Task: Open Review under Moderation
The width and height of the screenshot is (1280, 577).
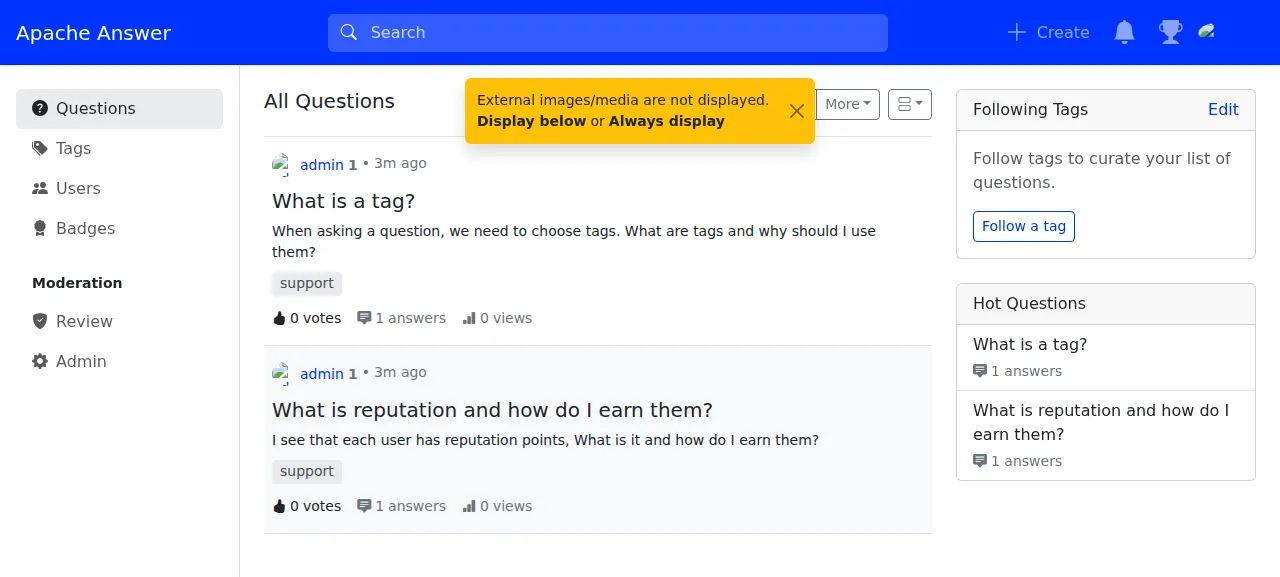Action: coord(119,321)
